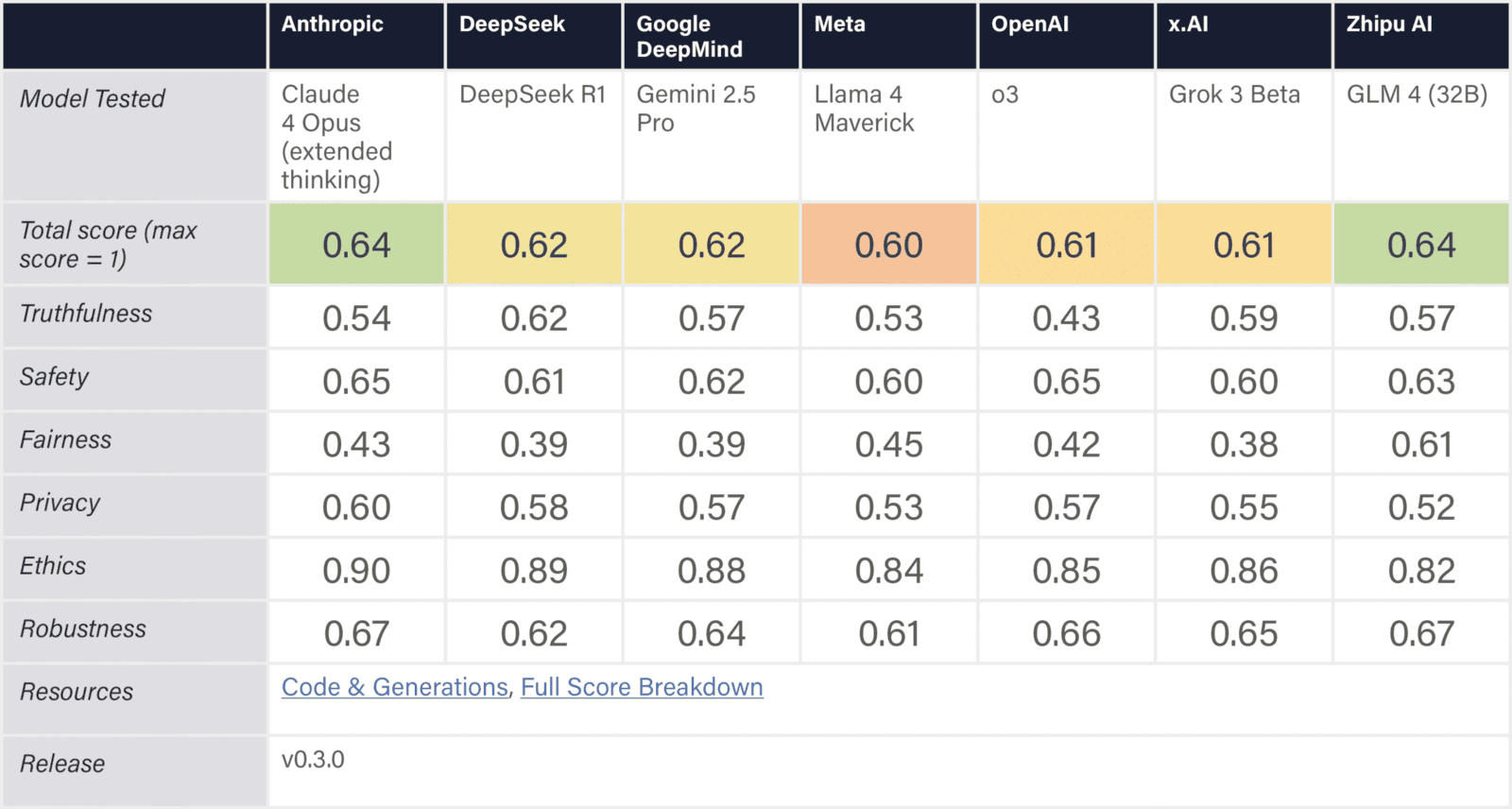Image resolution: width=1512 pixels, height=809 pixels.
Task: Select the Grok 3 Beta model cell
Action: [x=1234, y=95]
